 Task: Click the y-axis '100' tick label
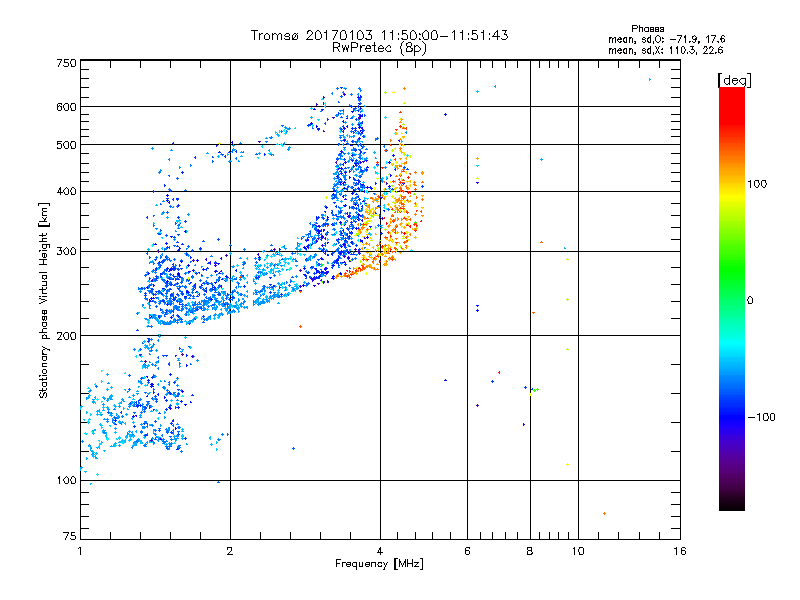66,480
